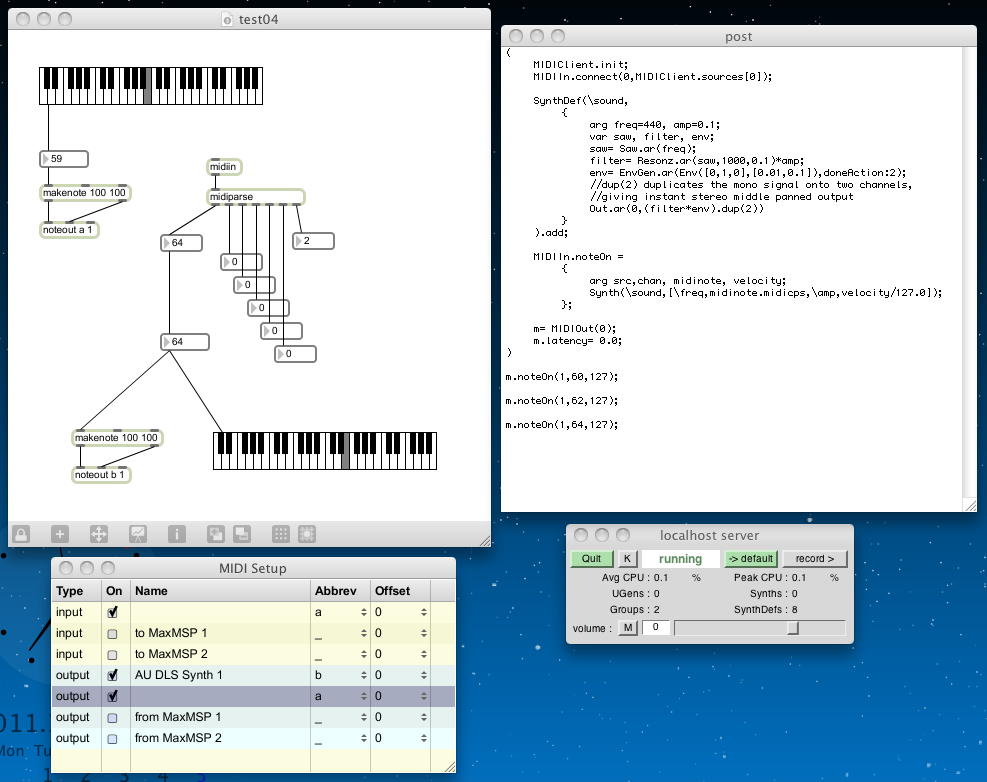Viewport: 987px width, 782px height.
Task: Toggle presentation mode icon in patcher toolbar
Action: (138, 534)
